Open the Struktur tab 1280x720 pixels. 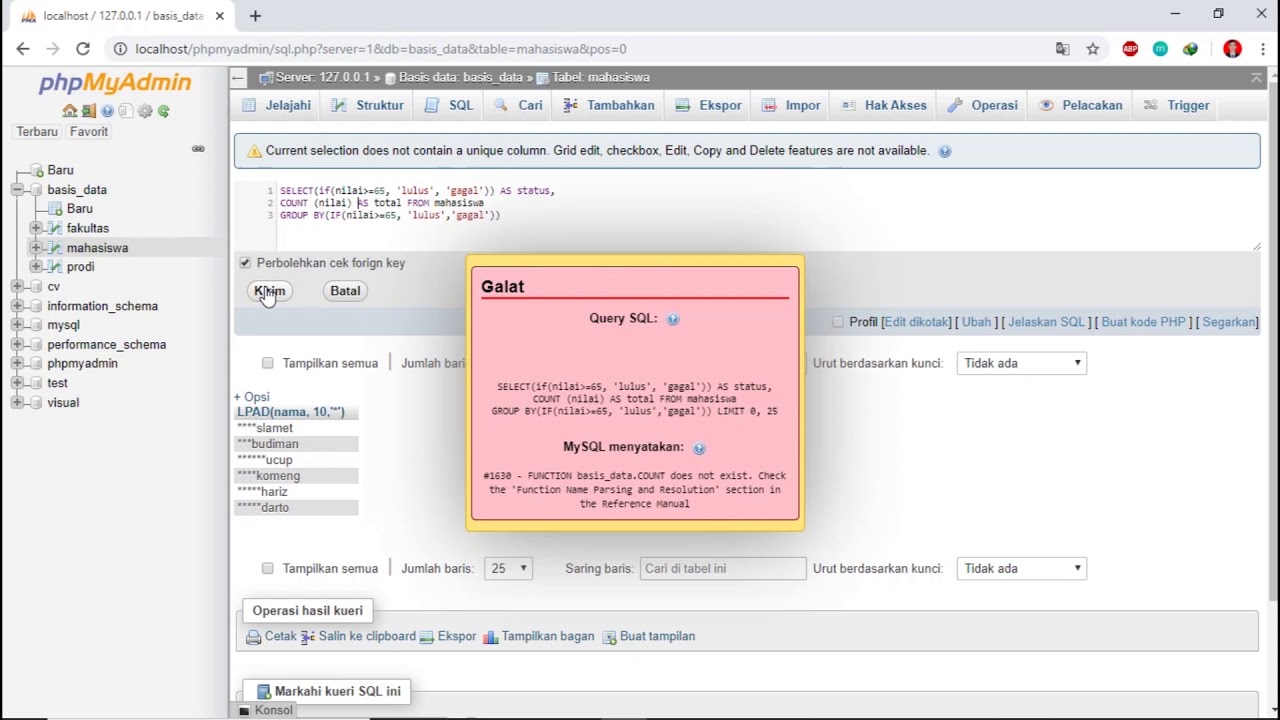click(367, 105)
